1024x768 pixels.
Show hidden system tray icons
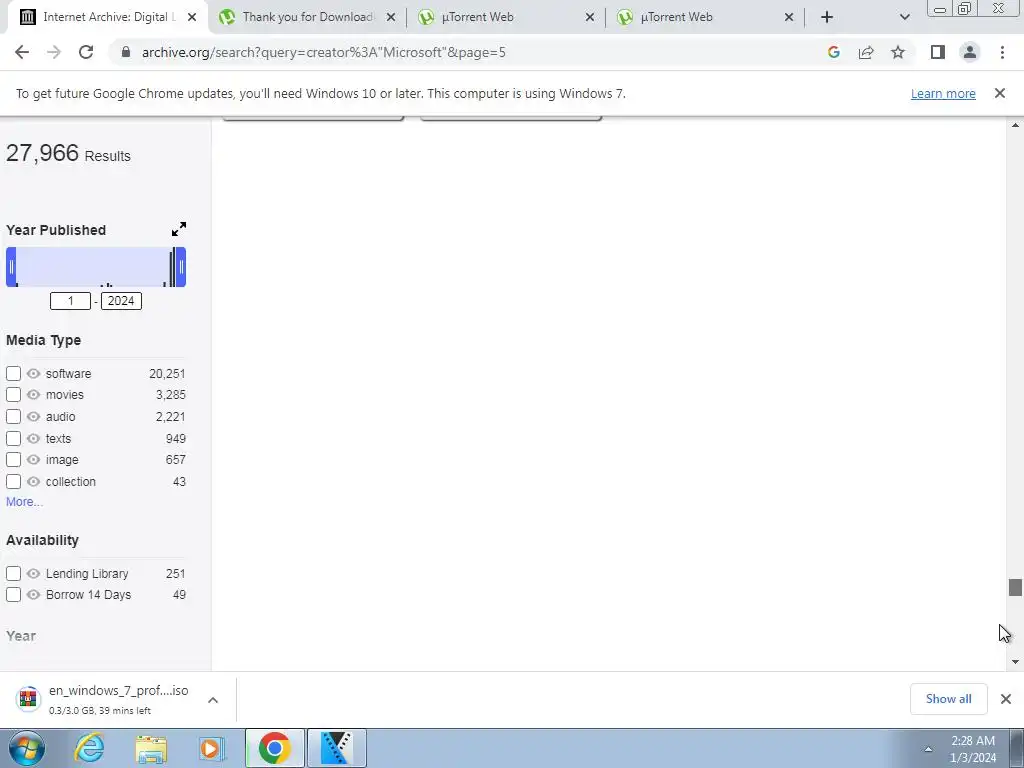(x=928, y=749)
